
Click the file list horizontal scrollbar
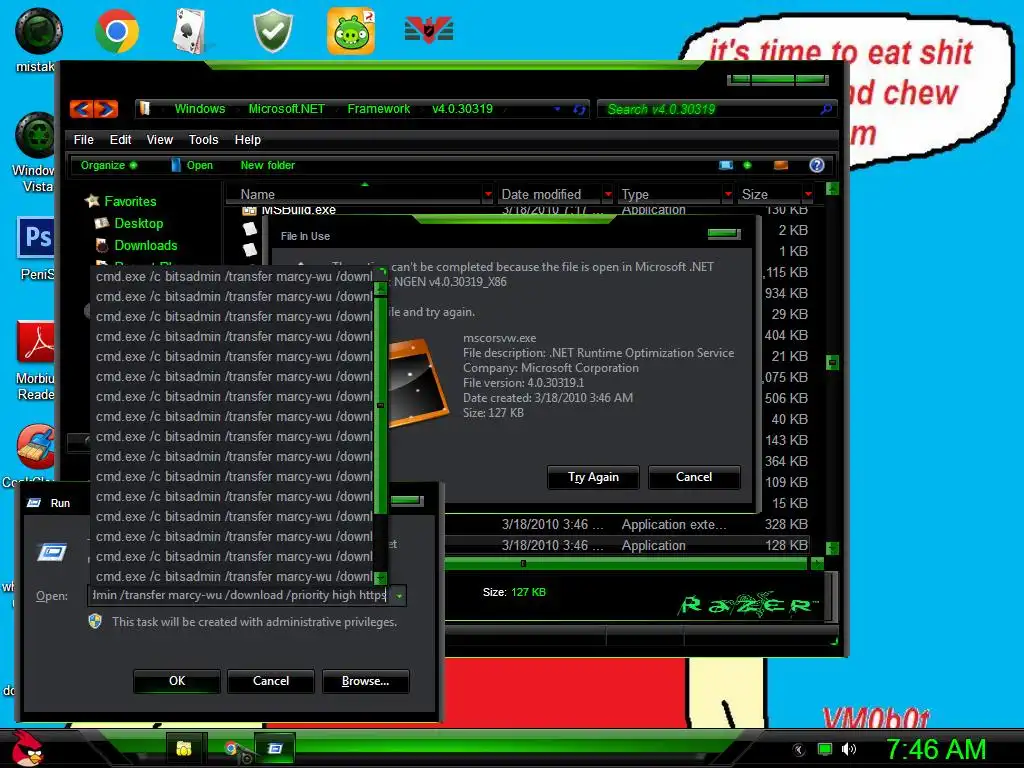[627, 563]
